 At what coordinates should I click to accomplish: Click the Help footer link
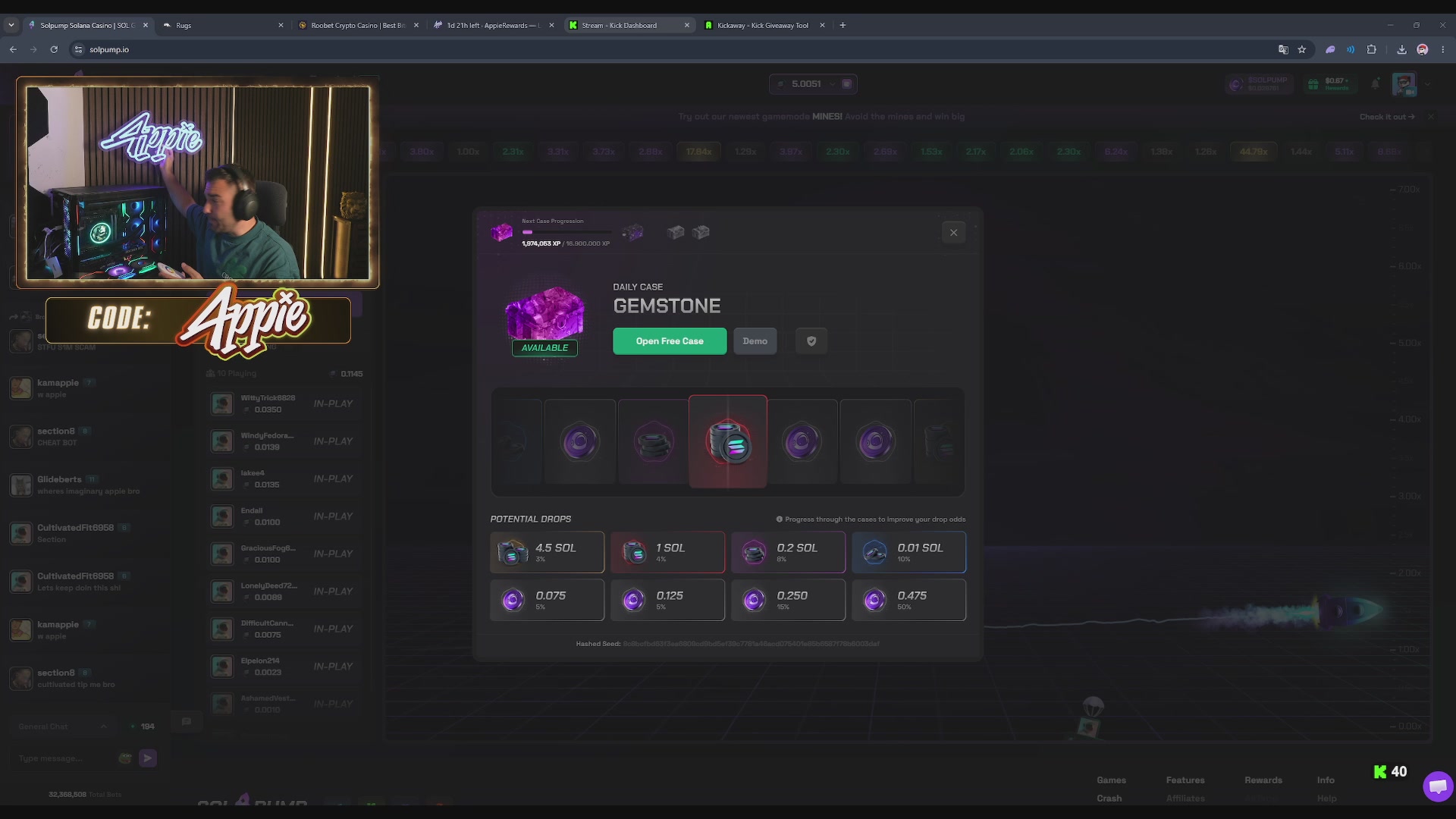pyautogui.click(x=1326, y=799)
